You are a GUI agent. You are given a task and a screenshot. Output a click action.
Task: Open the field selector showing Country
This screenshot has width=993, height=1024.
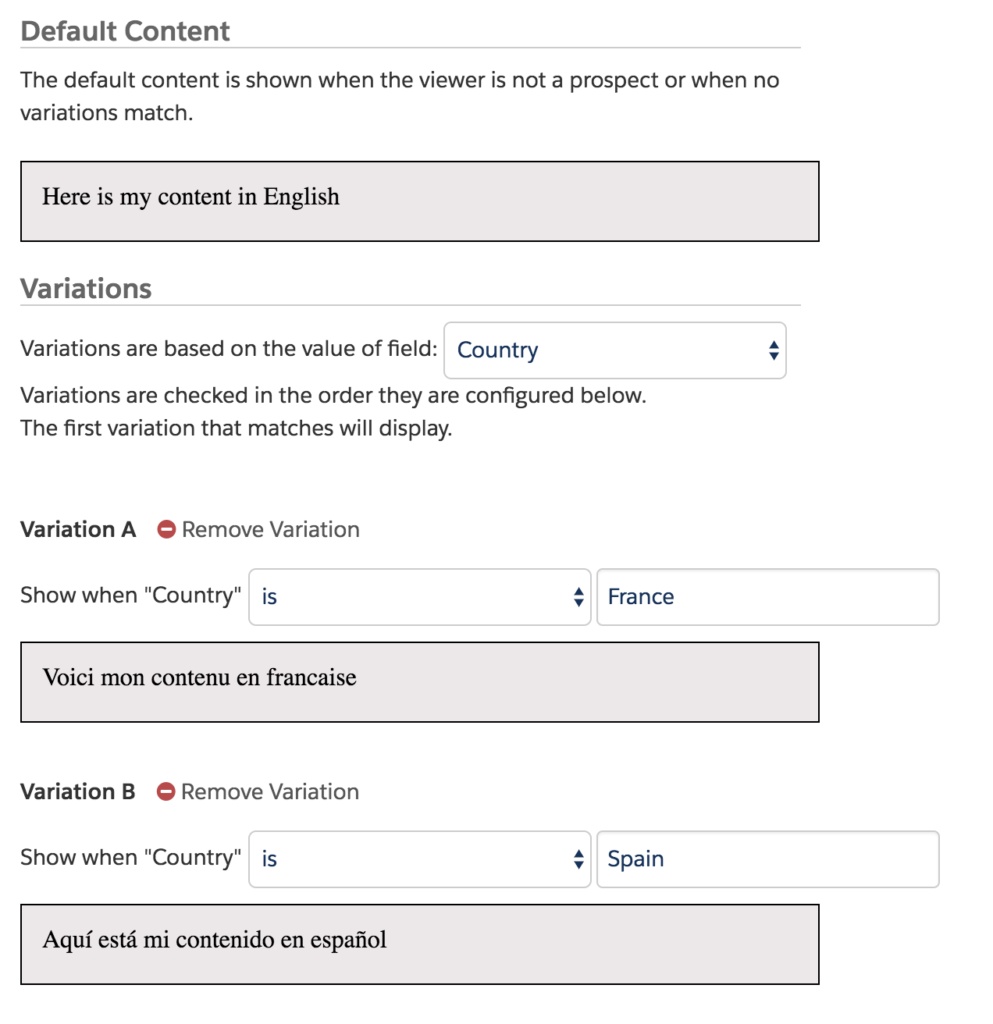pos(614,350)
